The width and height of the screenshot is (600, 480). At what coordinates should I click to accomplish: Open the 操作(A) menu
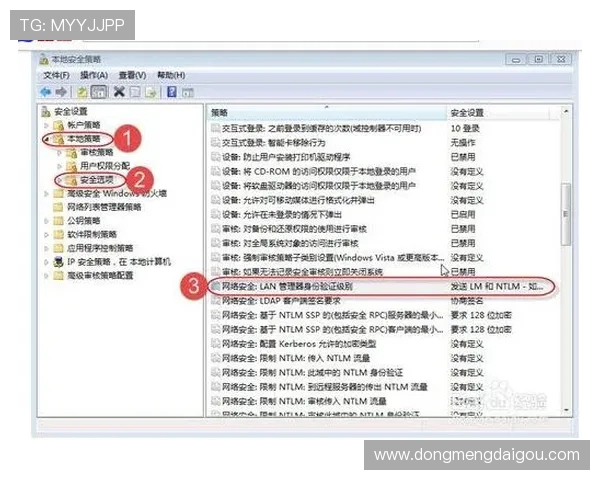[x=94, y=75]
